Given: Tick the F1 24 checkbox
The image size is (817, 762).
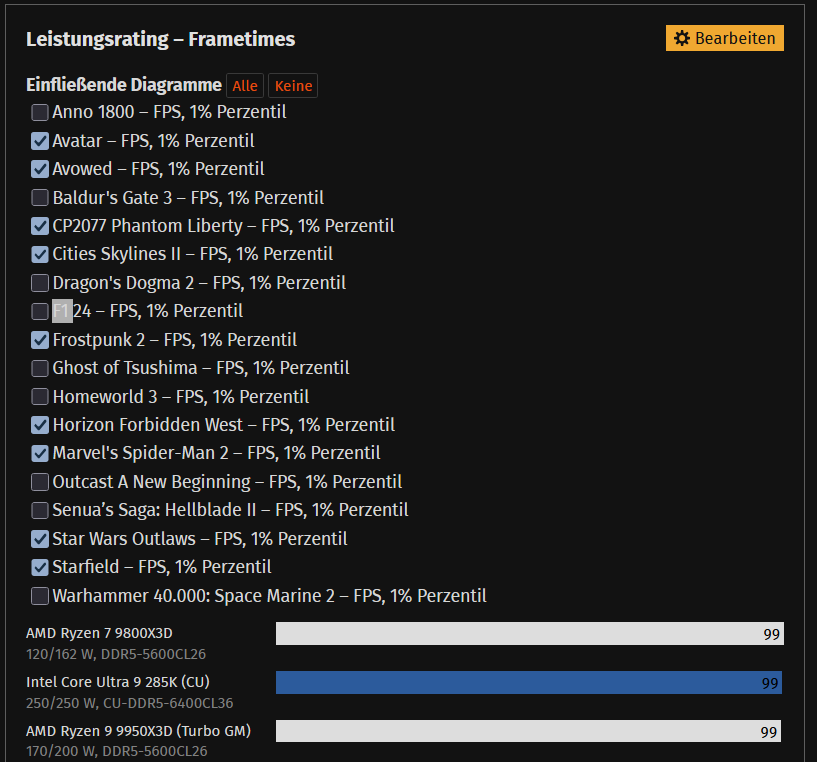Looking at the screenshot, I should 40,311.
